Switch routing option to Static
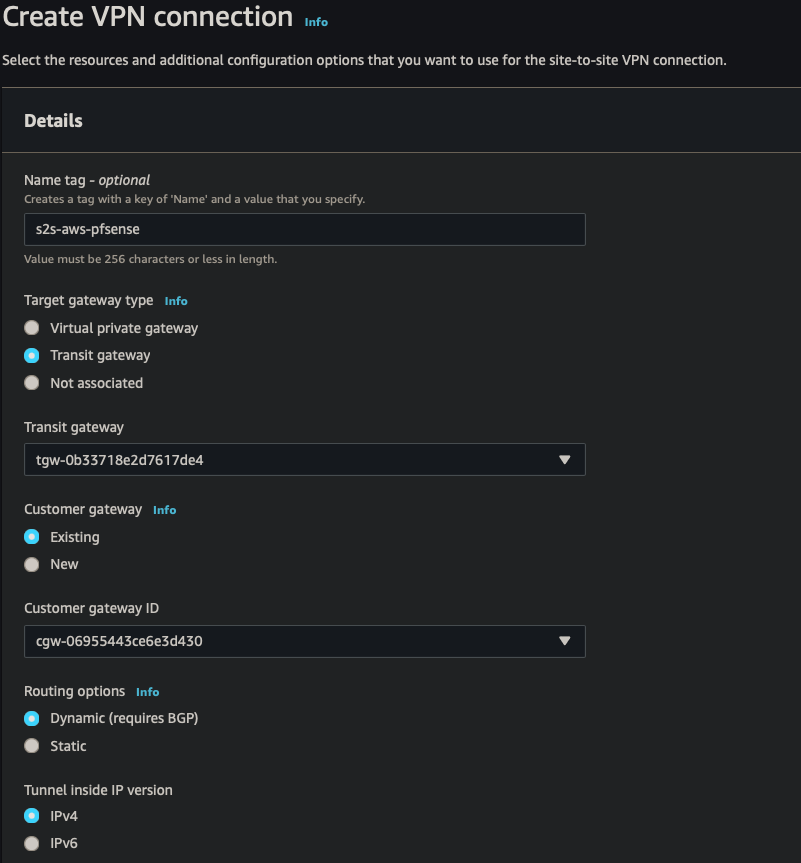Image resolution: width=801 pixels, height=863 pixels. pyautogui.click(x=31, y=745)
